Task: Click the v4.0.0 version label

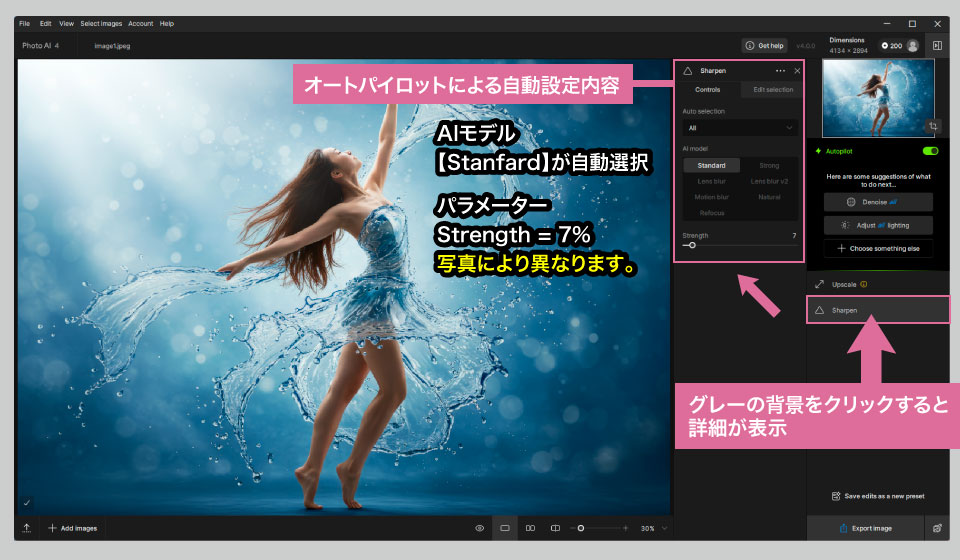Action: pyautogui.click(x=805, y=46)
